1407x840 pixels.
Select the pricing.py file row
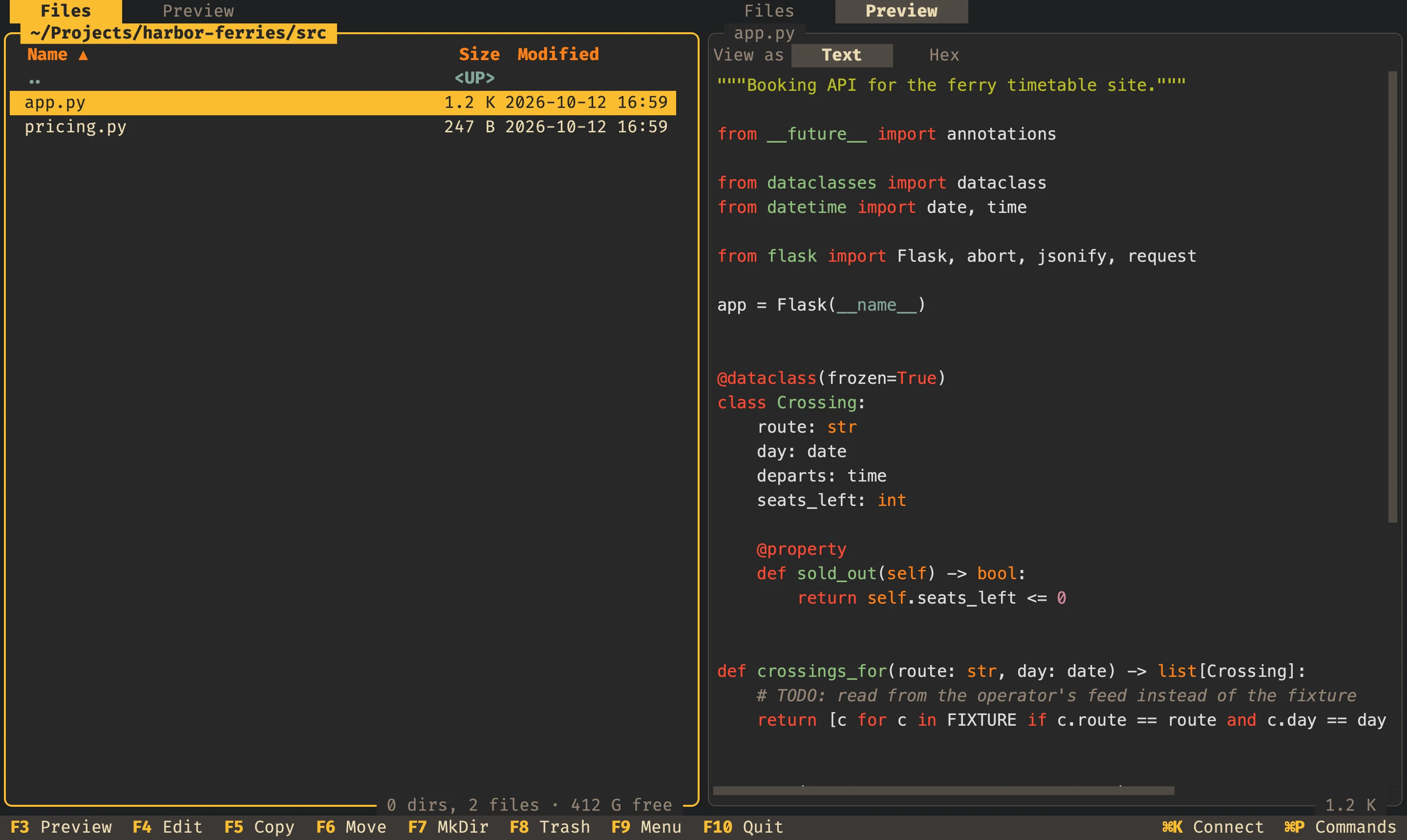click(x=342, y=127)
